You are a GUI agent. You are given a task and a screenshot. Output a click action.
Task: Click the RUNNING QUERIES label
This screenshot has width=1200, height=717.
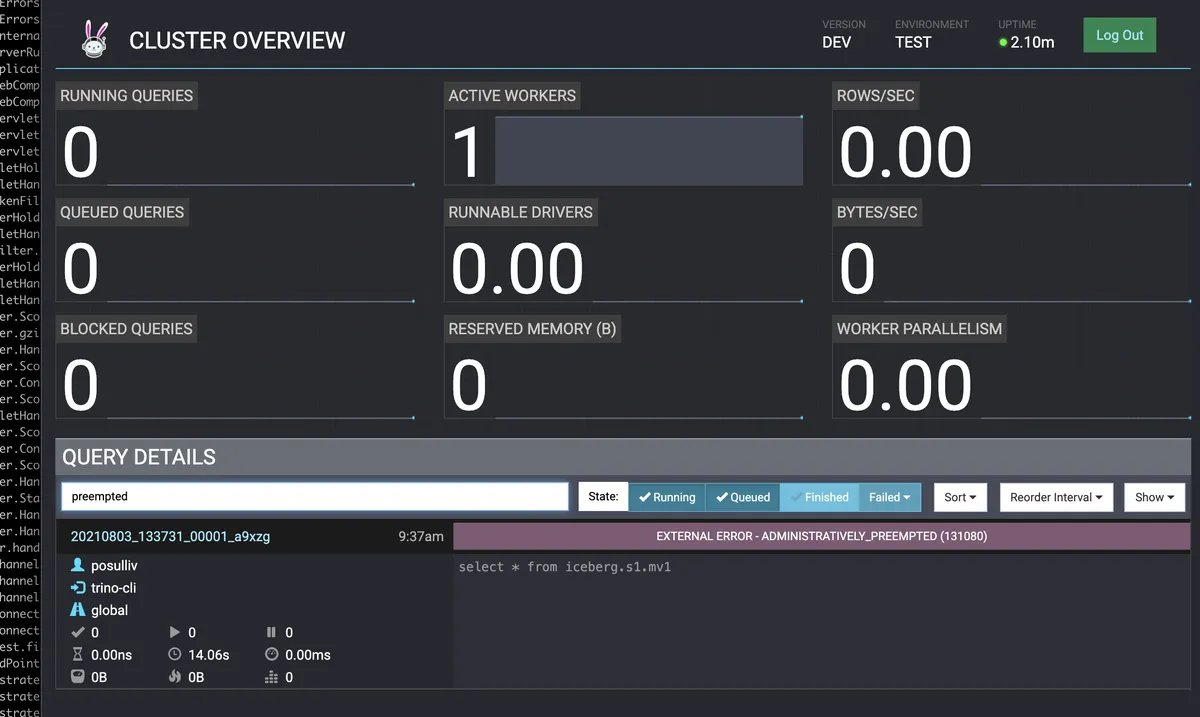[x=126, y=96]
